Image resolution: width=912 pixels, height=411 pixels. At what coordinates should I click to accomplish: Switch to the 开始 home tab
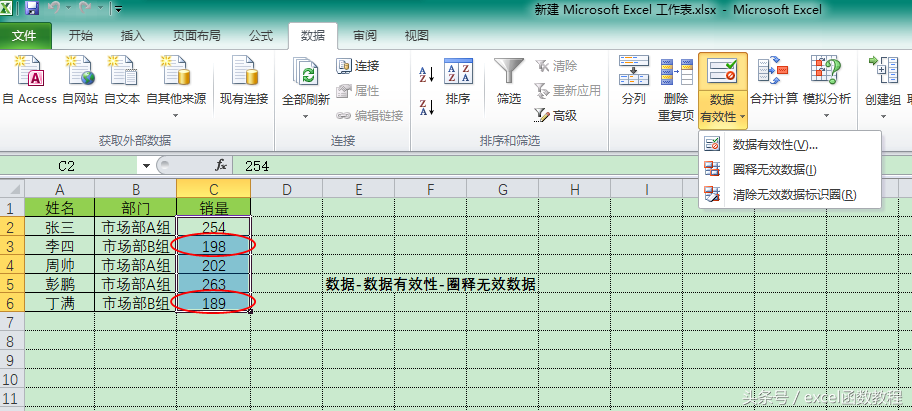pos(80,36)
